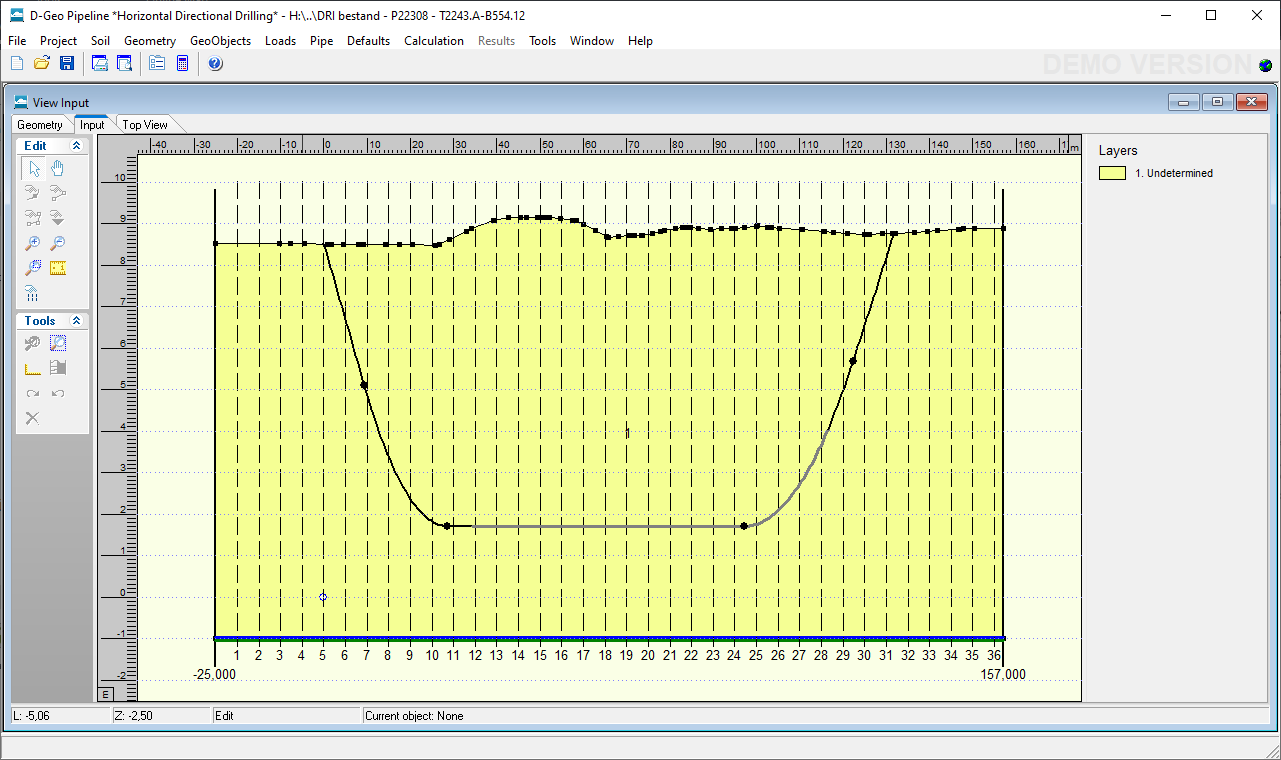
Task: Open the Soil menu
Action: click(x=100, y=41)
